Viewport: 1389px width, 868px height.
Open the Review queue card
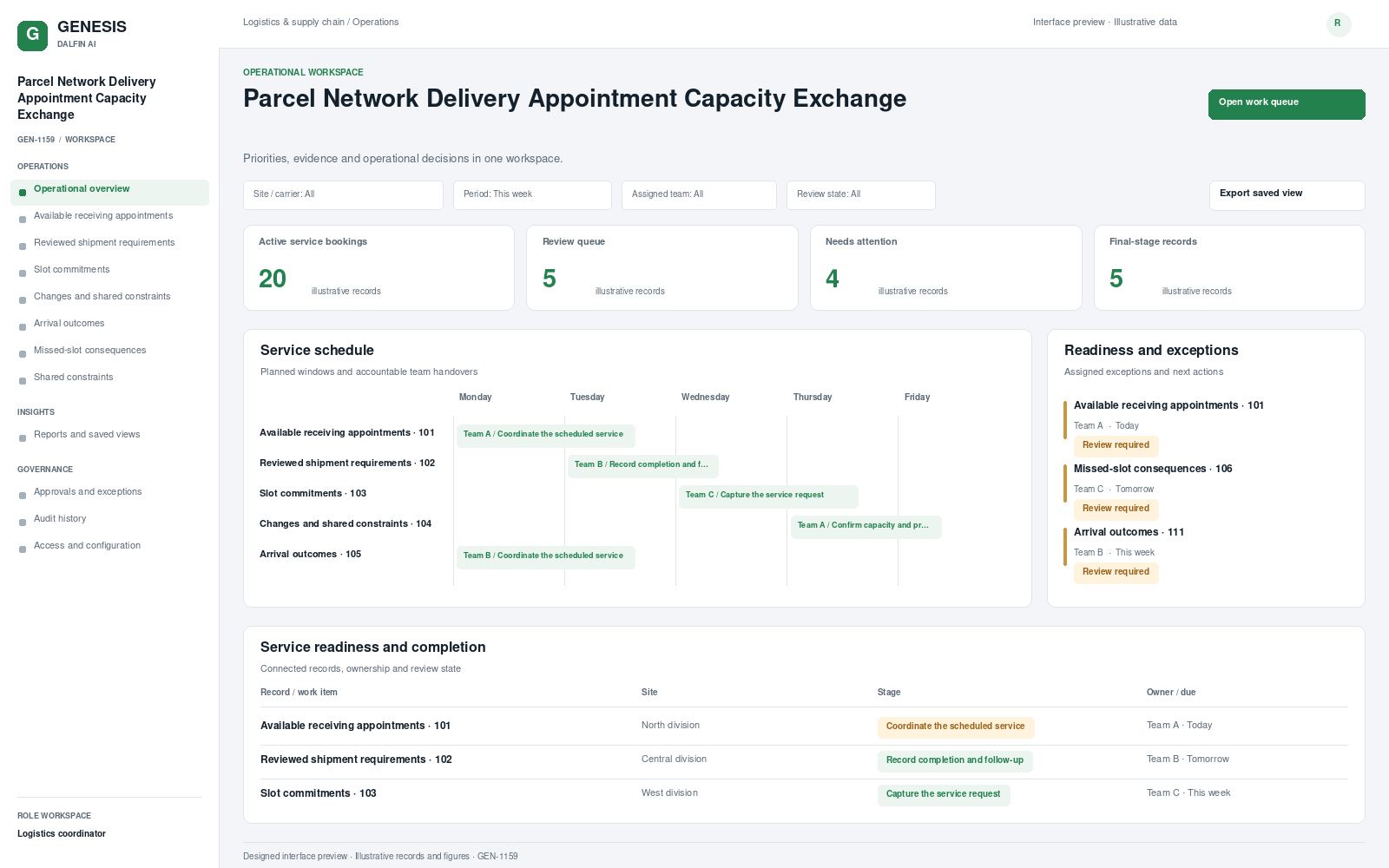tap(662, 267)
